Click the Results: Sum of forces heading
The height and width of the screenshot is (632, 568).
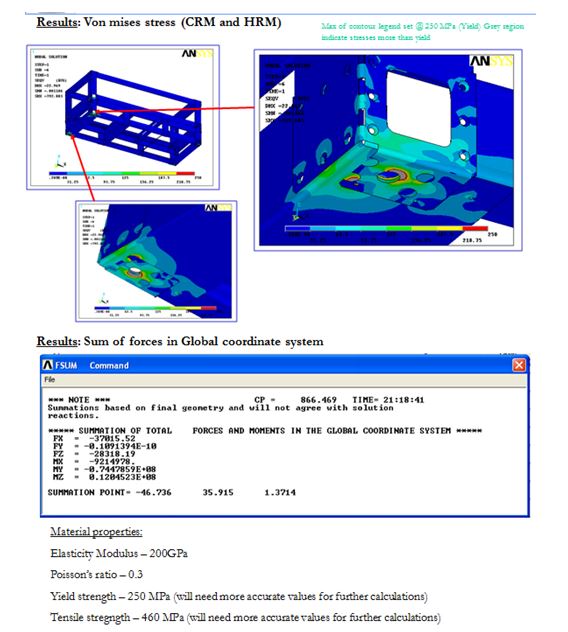coord(180,341)
